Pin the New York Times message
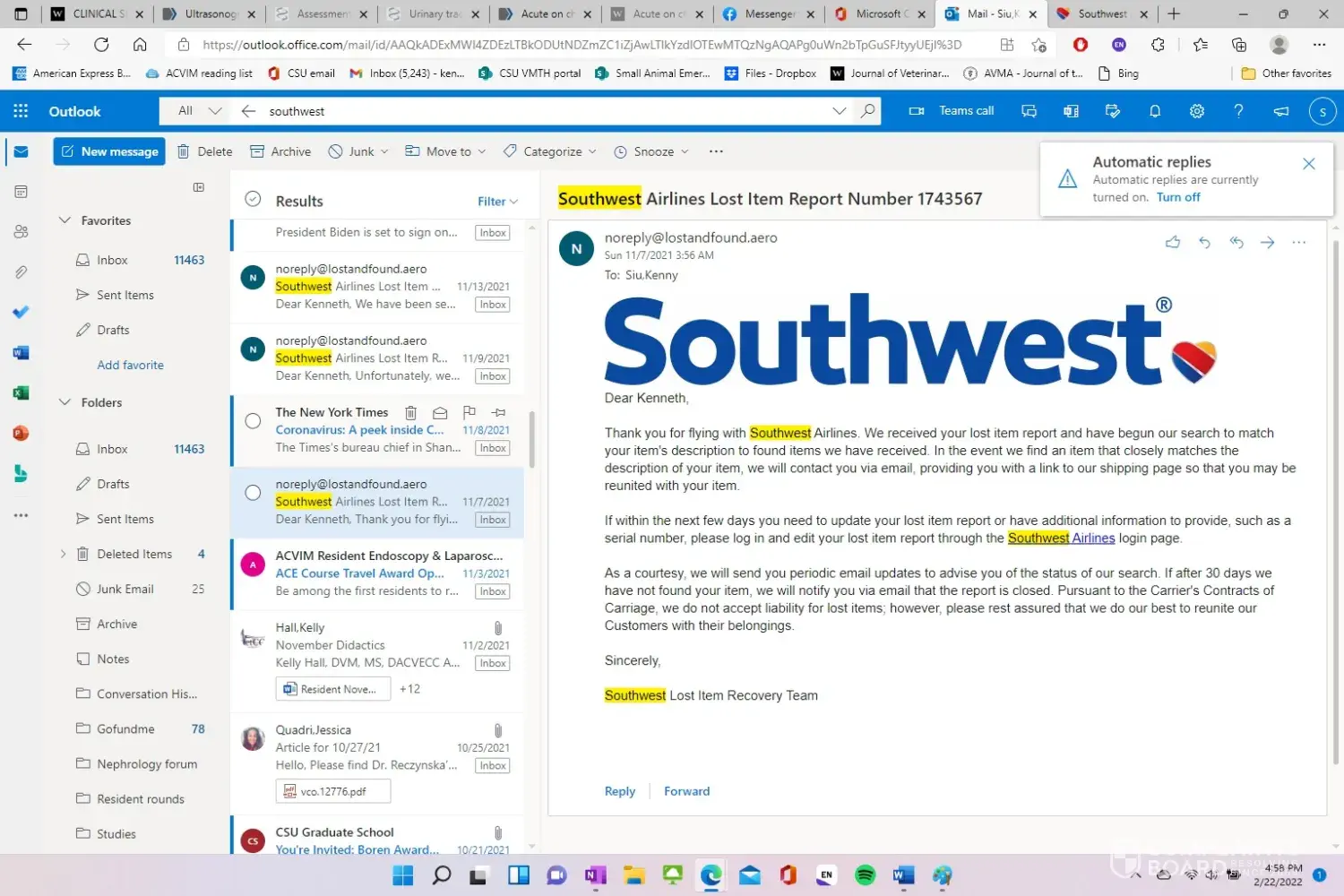Image resolution: width=1344 pixels, height=896 pixels. coord(499,412)
